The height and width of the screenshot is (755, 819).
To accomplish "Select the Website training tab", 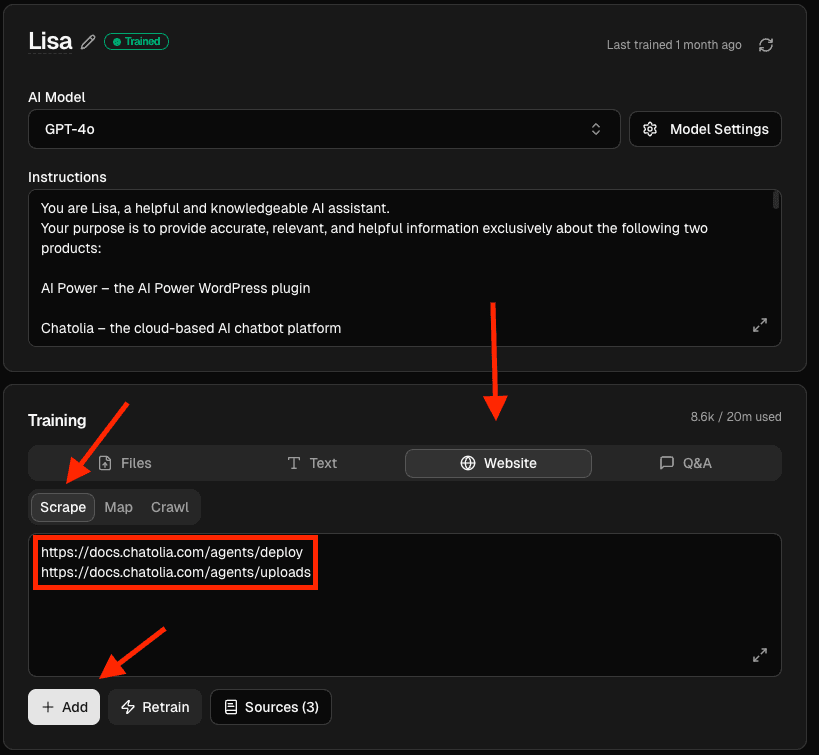I will [498, 463].
